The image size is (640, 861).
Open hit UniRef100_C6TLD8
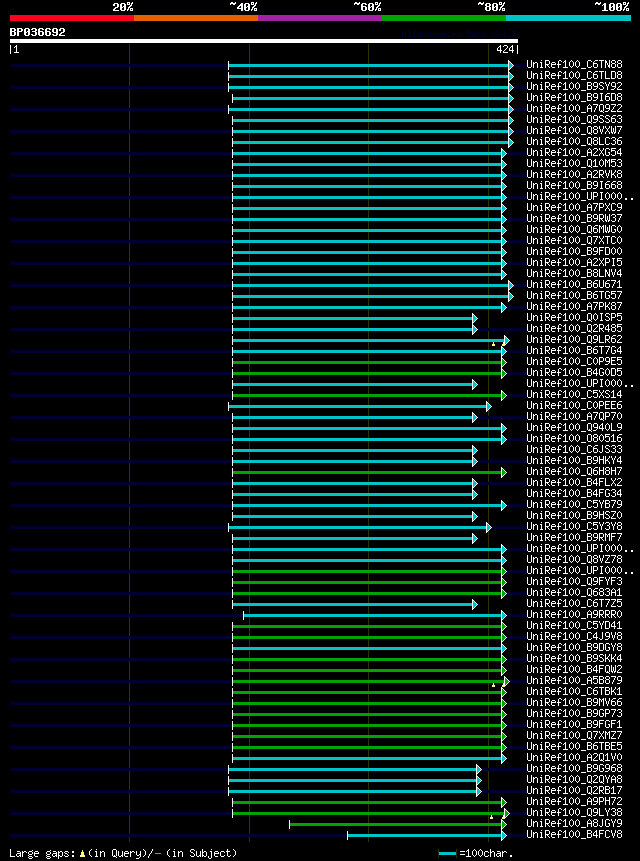click(x=574, y=76)
